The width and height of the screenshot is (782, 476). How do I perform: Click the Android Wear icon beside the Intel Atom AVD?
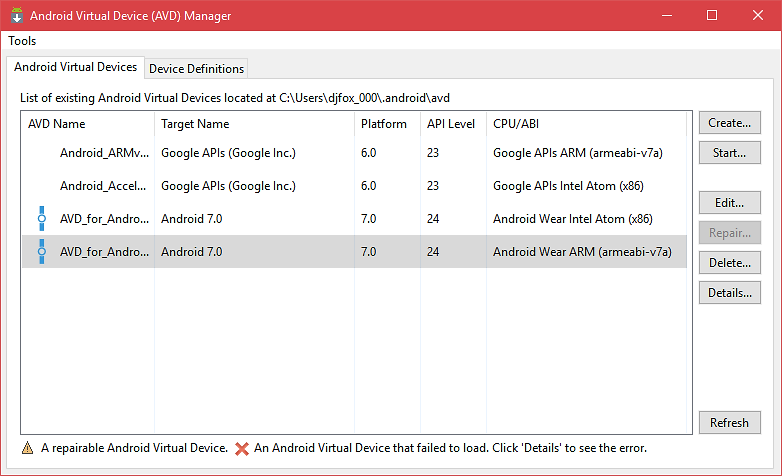[42, 219]
